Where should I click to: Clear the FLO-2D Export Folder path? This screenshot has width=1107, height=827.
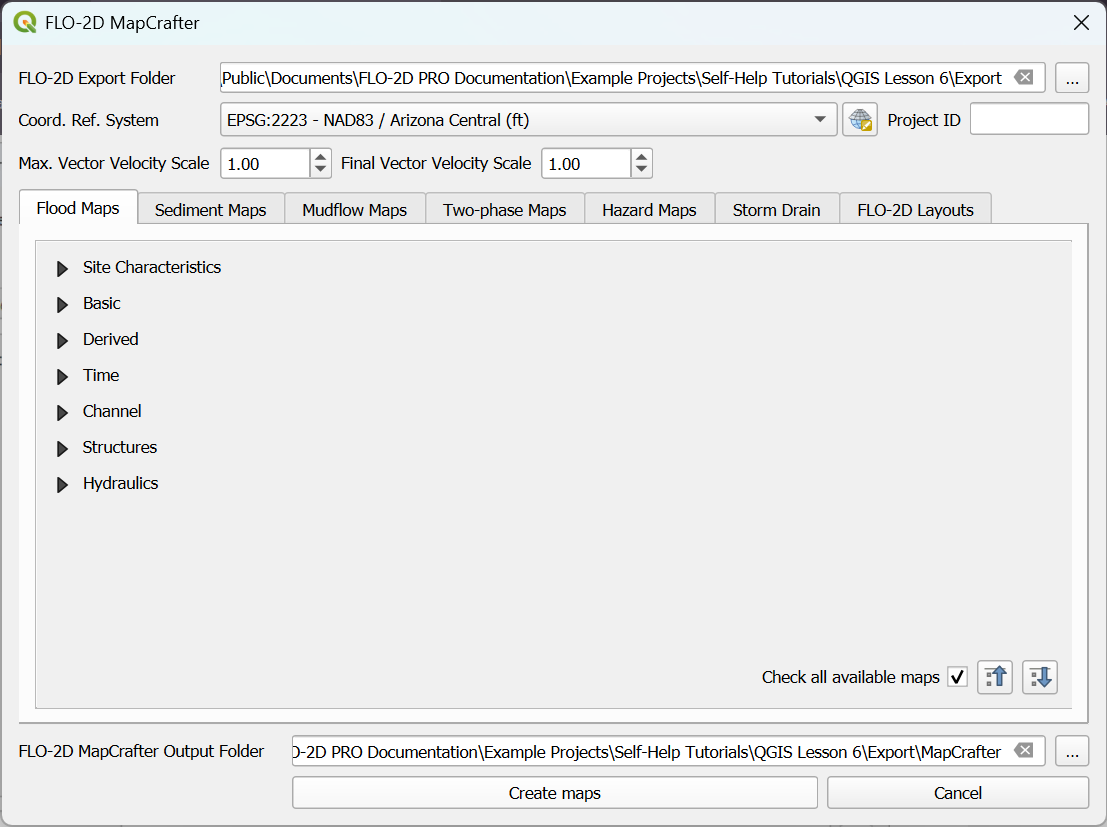point(1023,78)
